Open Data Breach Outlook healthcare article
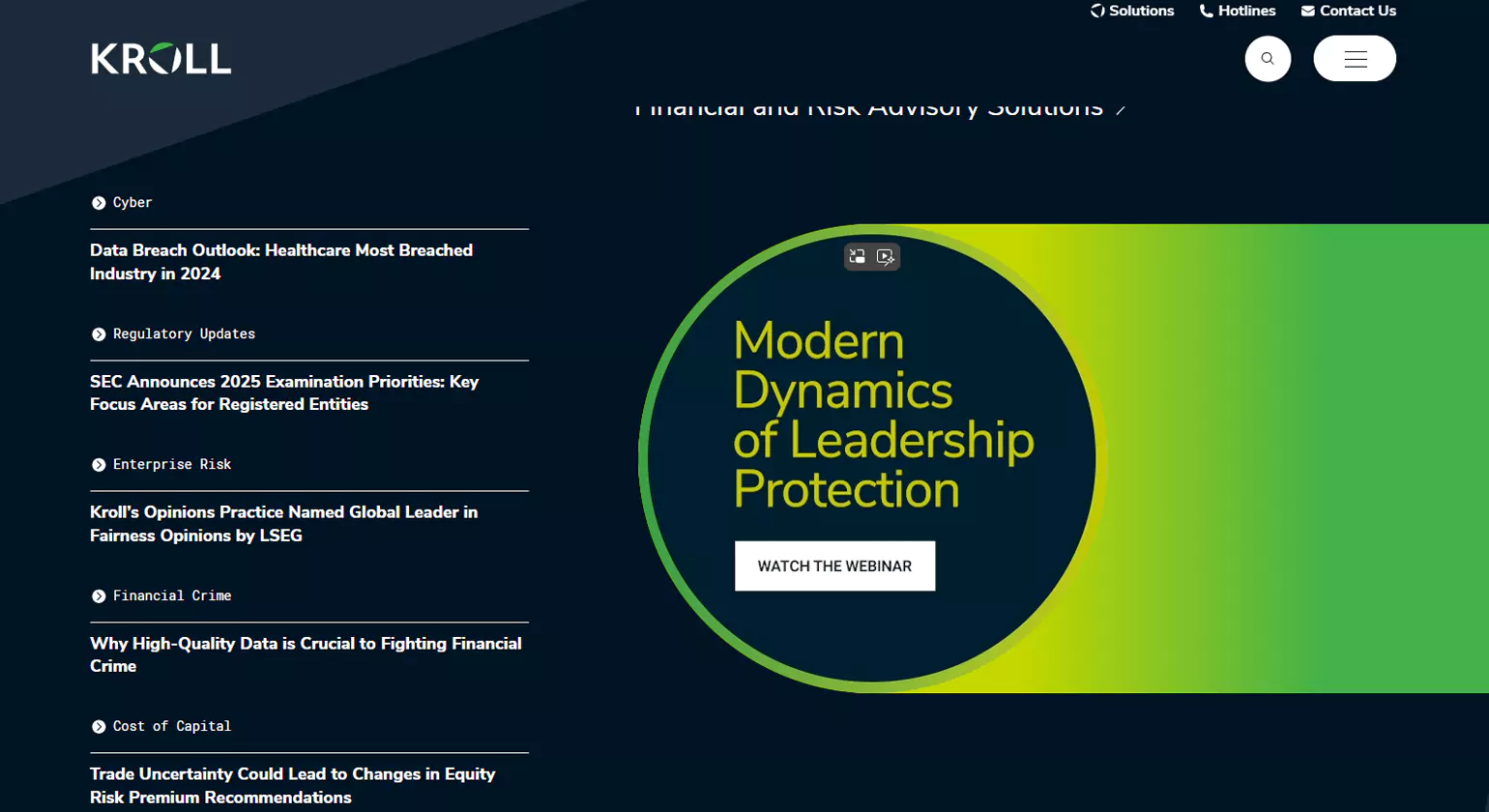Screen dimensions: 1489x812 pos(280,262)
